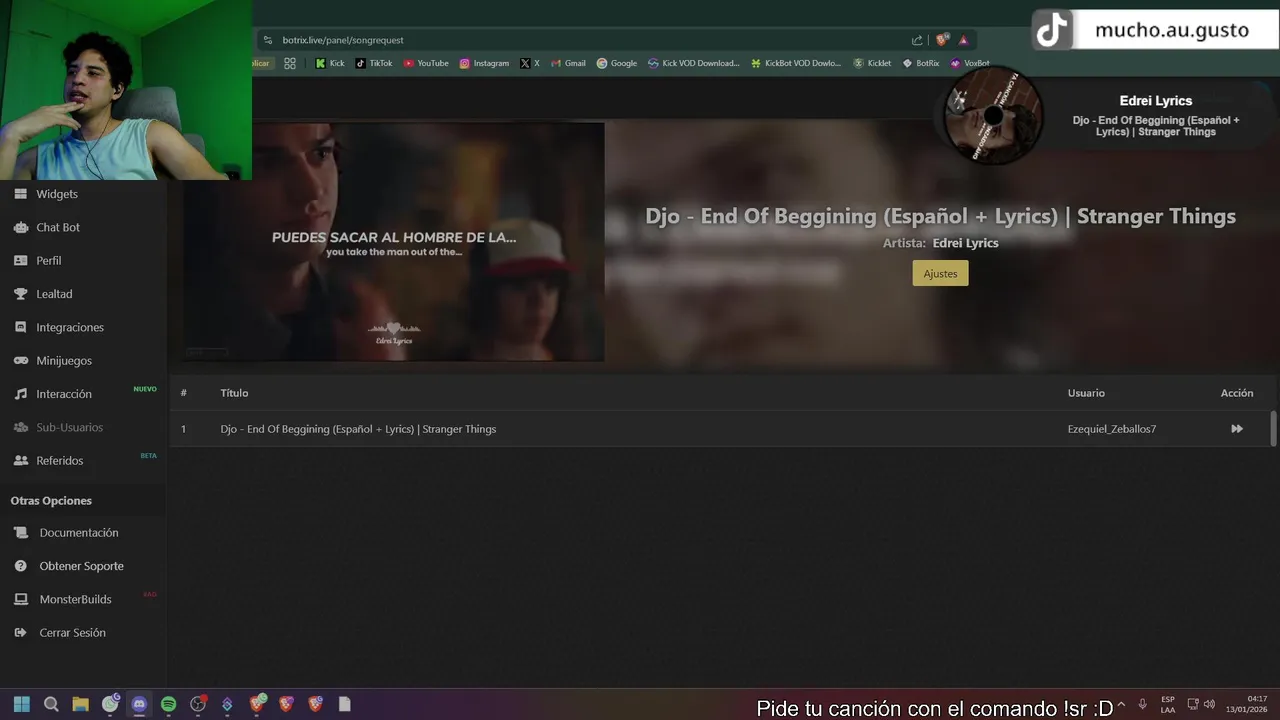
Task: Open the TikTok bookmark
Action: tap(374, 63)
